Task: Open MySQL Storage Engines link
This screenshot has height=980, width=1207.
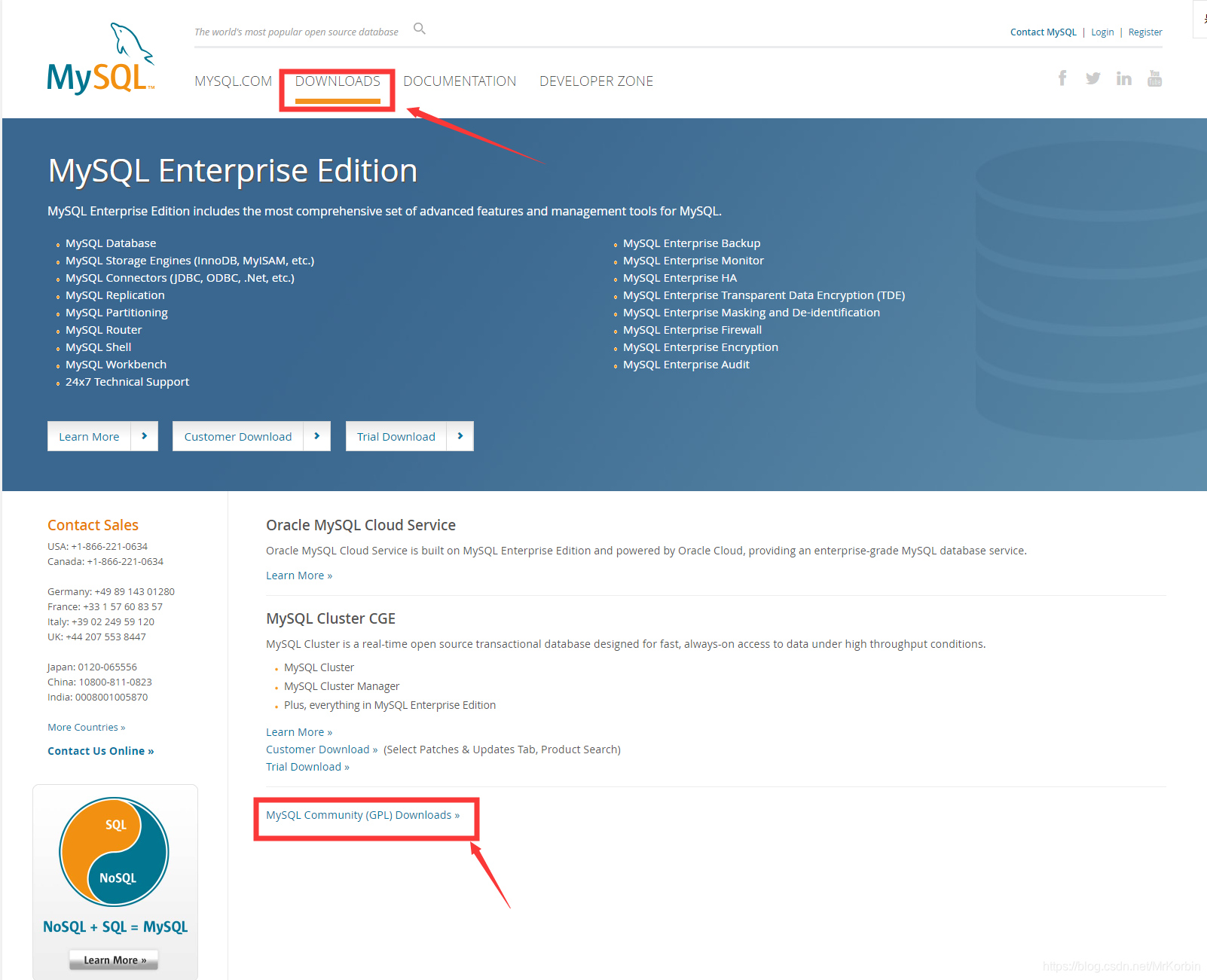Action: click(x=190, y=261)
